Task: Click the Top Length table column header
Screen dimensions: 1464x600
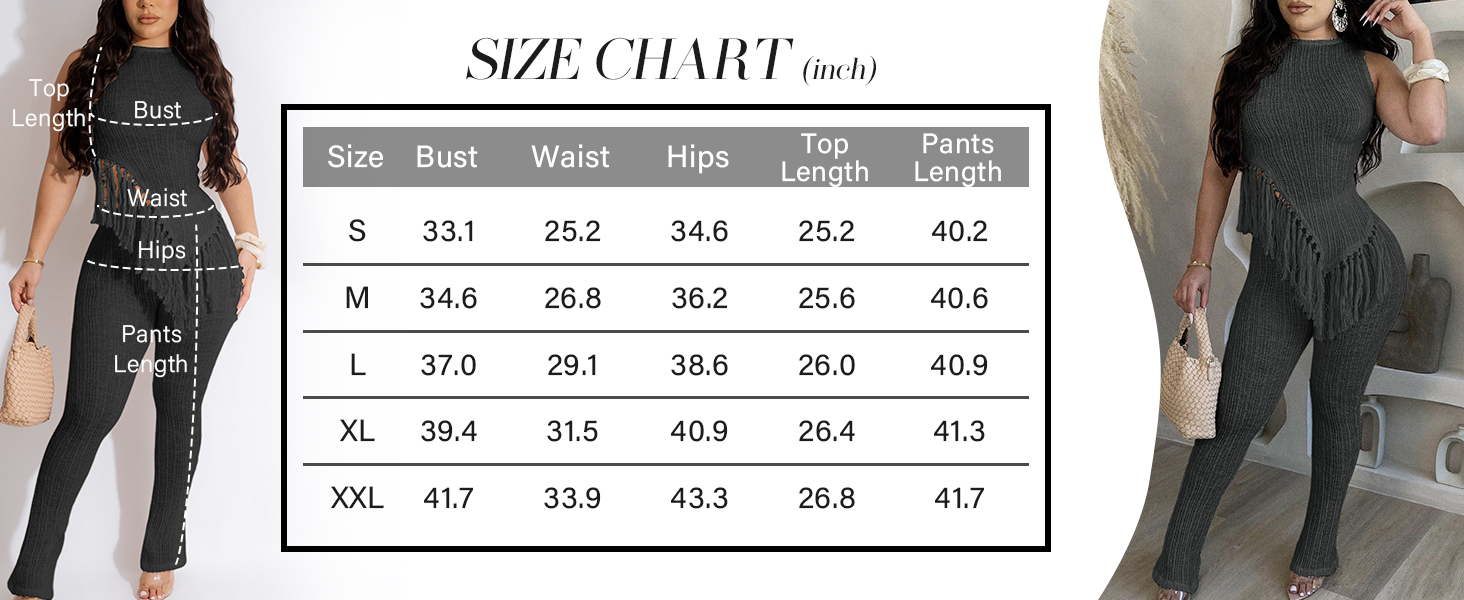Action: 825,158
